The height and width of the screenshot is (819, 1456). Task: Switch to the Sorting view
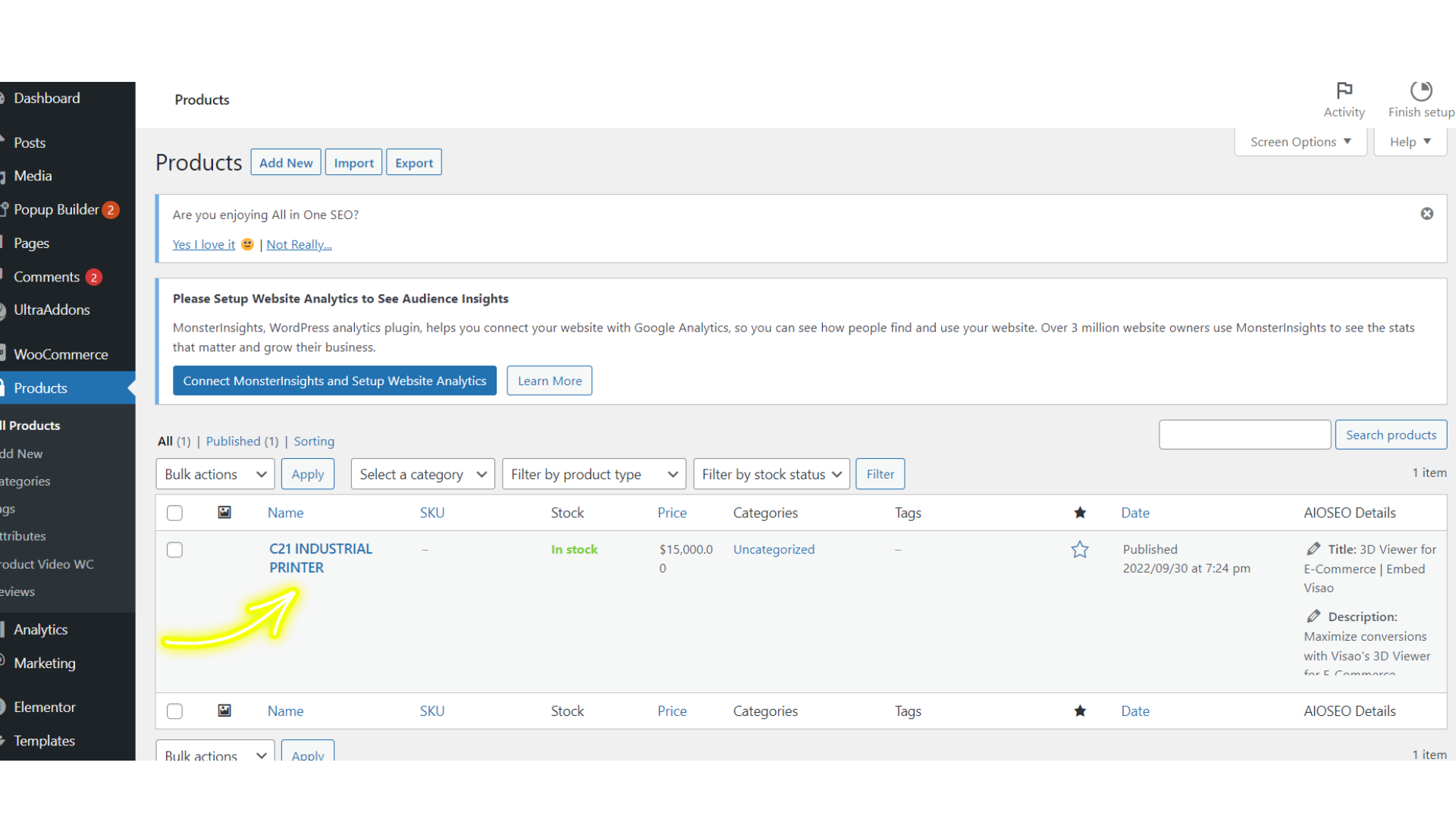pos(314,441)
